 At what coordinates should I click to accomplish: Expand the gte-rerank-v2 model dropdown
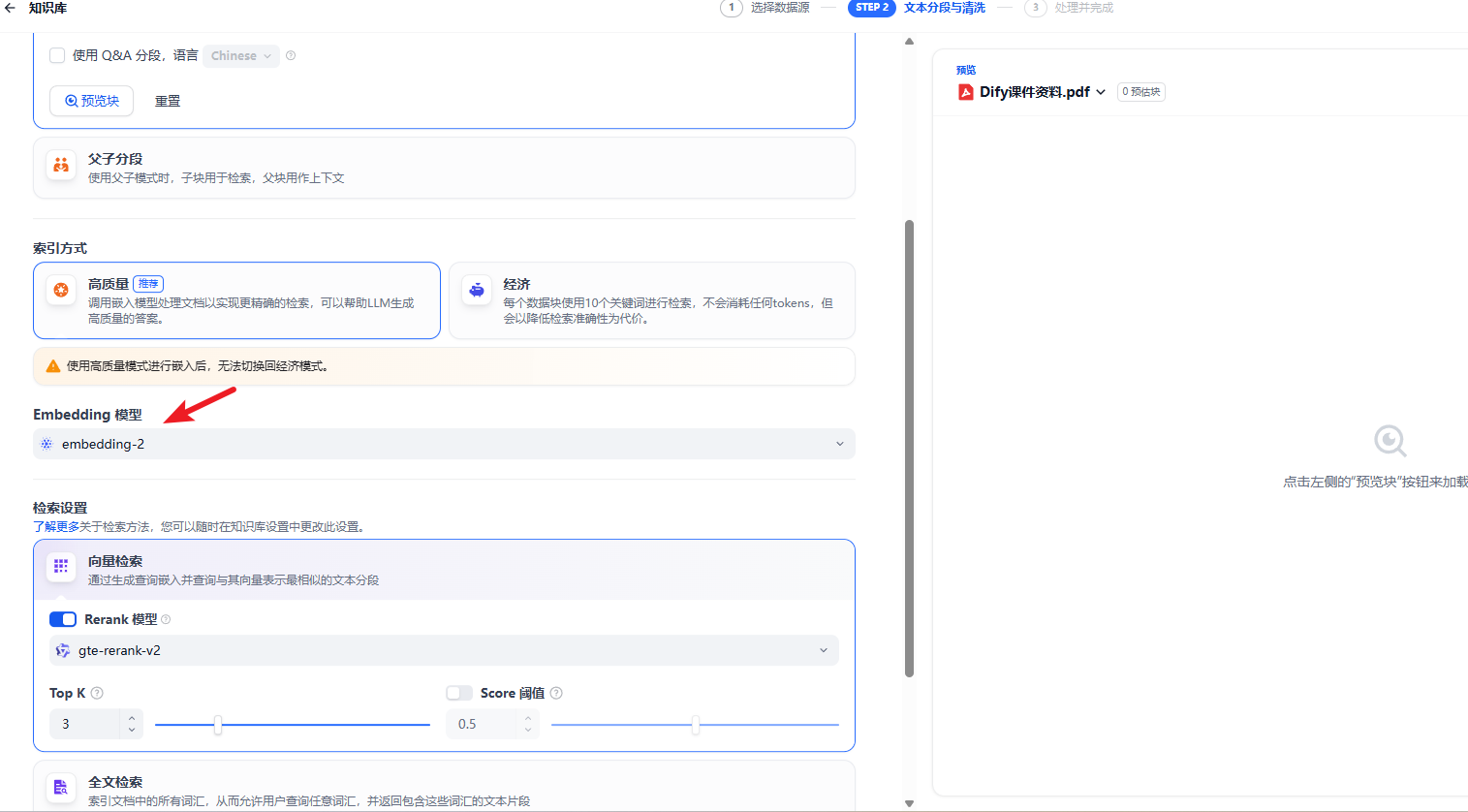444,651
